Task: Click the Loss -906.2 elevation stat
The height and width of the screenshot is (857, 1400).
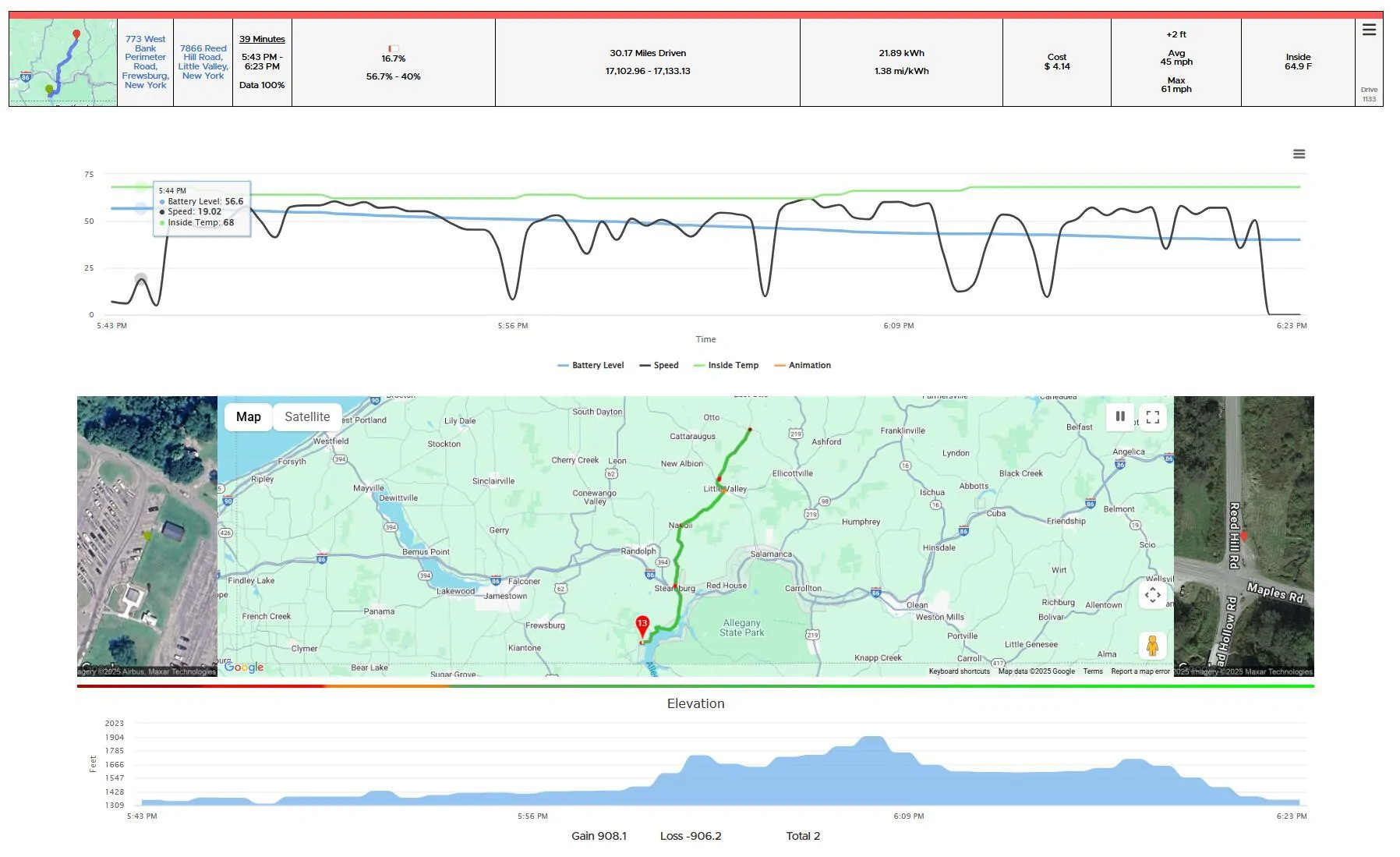Action: [x=691, y=836]
